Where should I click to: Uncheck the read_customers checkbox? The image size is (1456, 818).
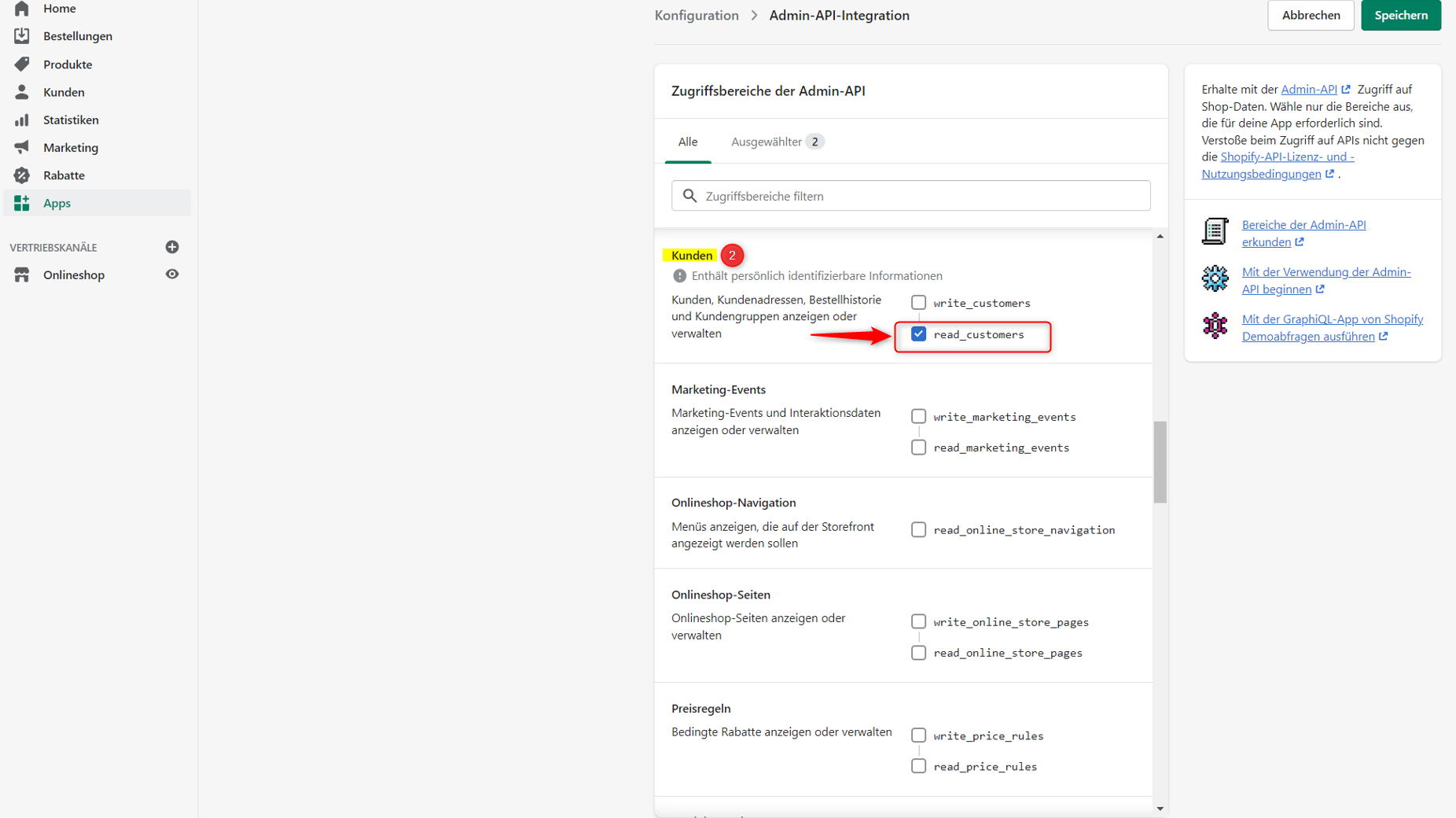coord(918,334)
